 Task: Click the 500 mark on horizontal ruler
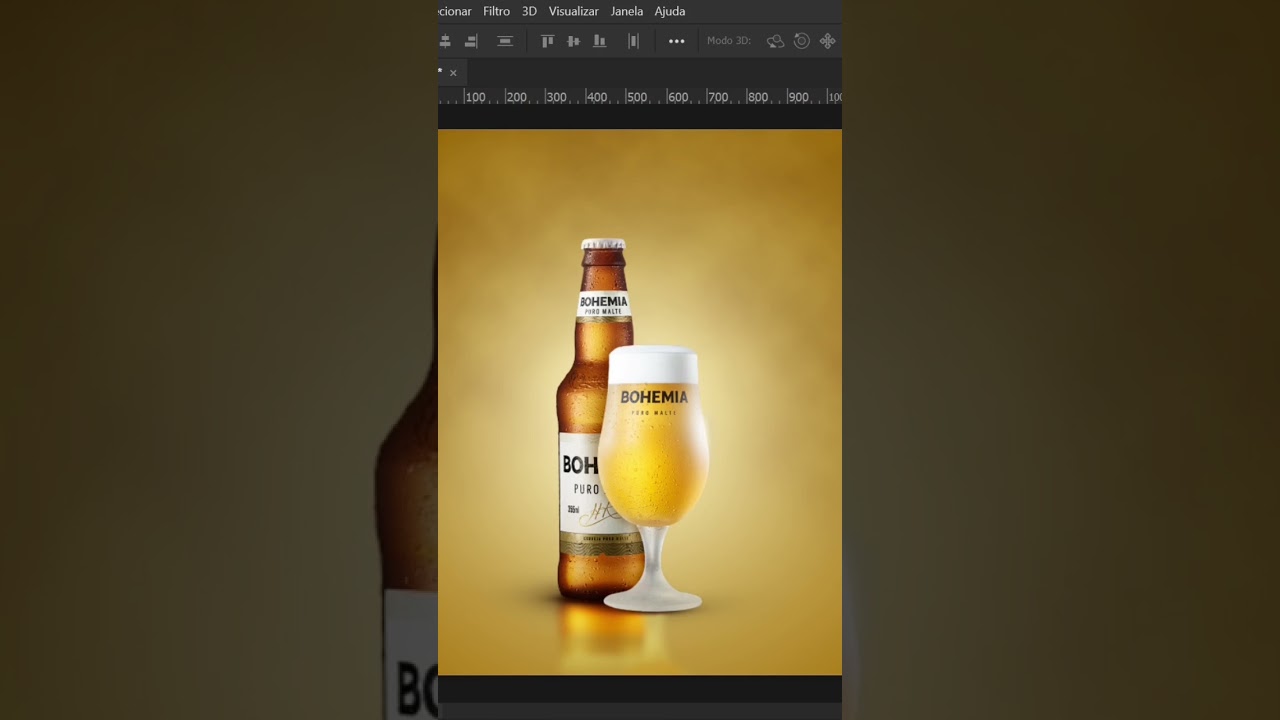[636, 97]
